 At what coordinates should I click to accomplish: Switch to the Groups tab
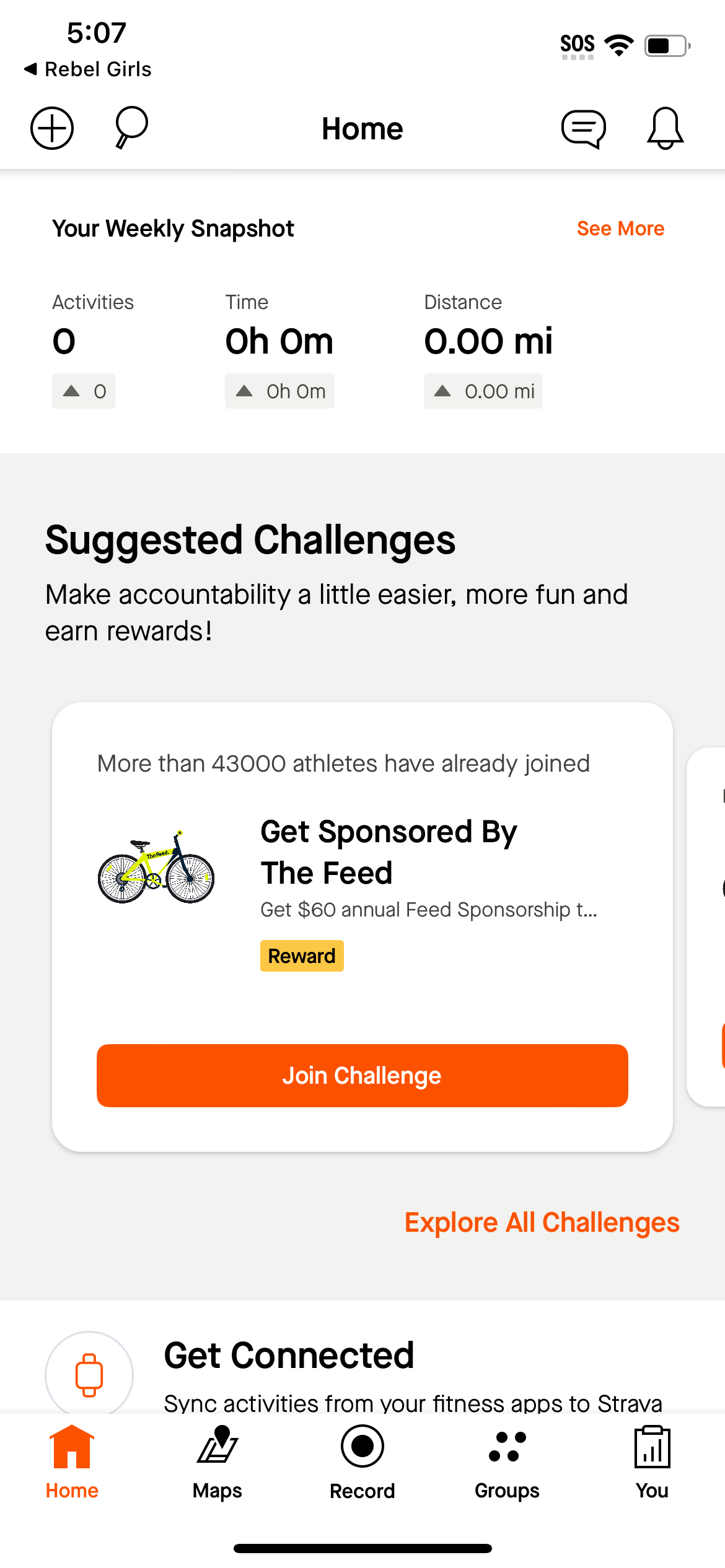pos(506,1468)
